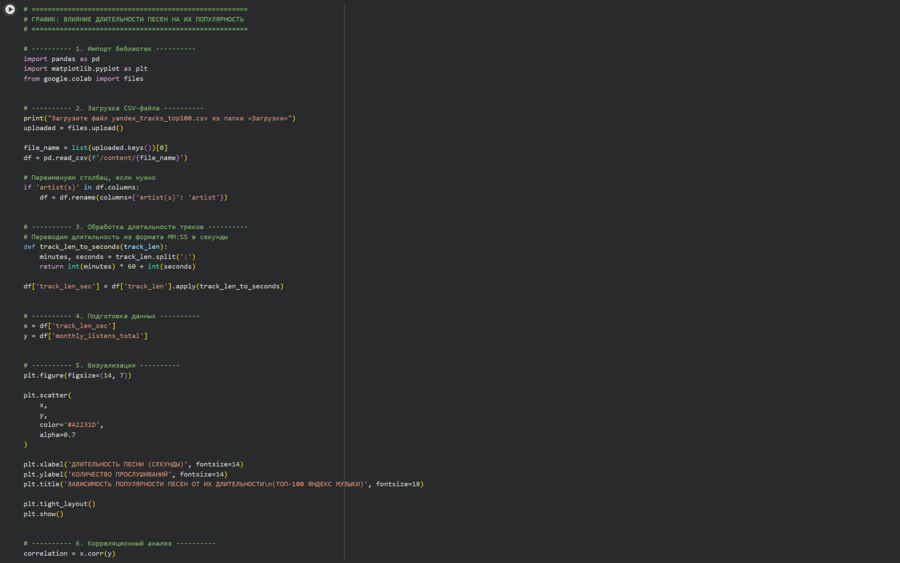Click the 'def track_len_to_seconds' function definition
This screenshot has height=563, width=900.
[x=95, y=246]
